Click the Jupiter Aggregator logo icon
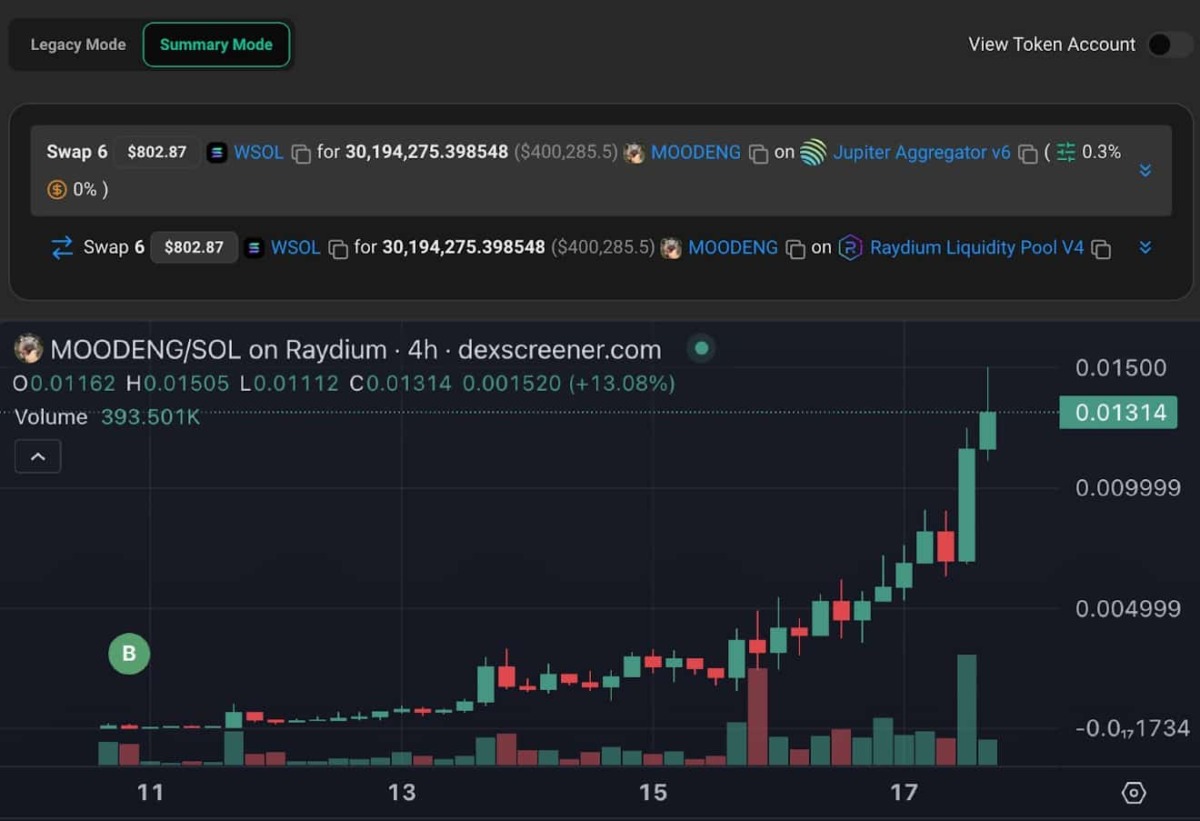 click(814, 153)
